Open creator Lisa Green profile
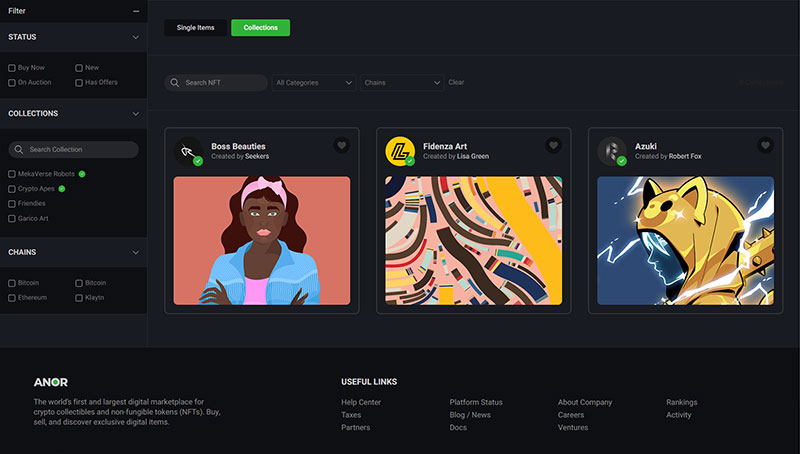 [473, 156]
